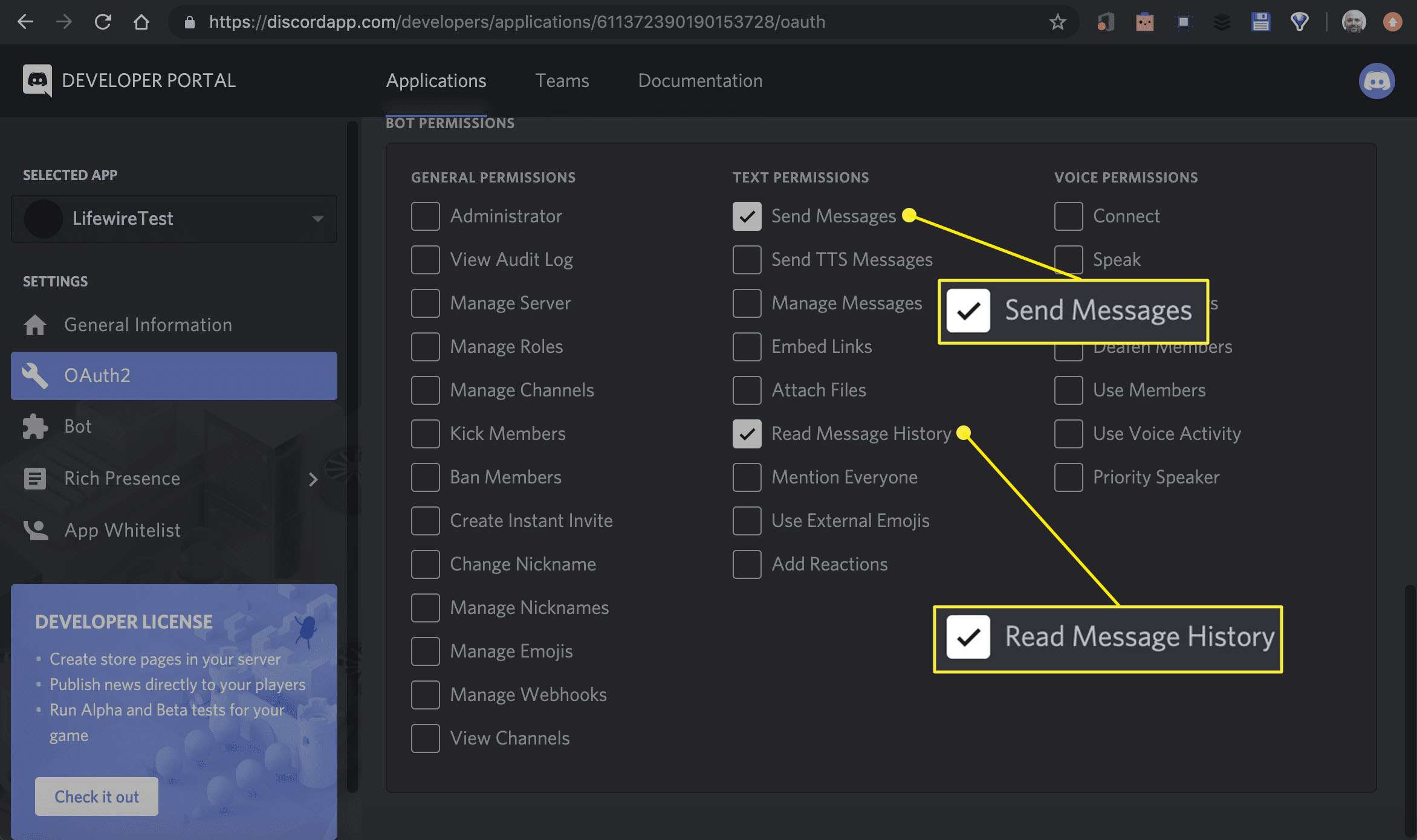Click the Check it out Developer License button
Screen dimensions: 1417x840
coord(97,796)
